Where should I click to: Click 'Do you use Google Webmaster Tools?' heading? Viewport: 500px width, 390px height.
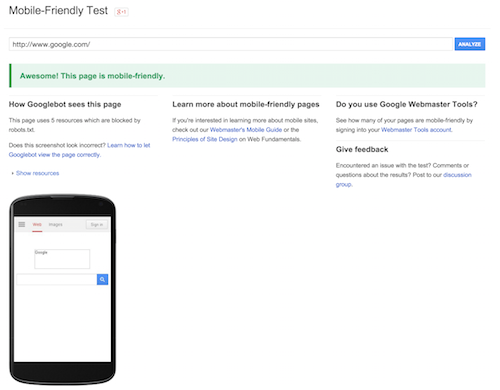click(407, 104)
